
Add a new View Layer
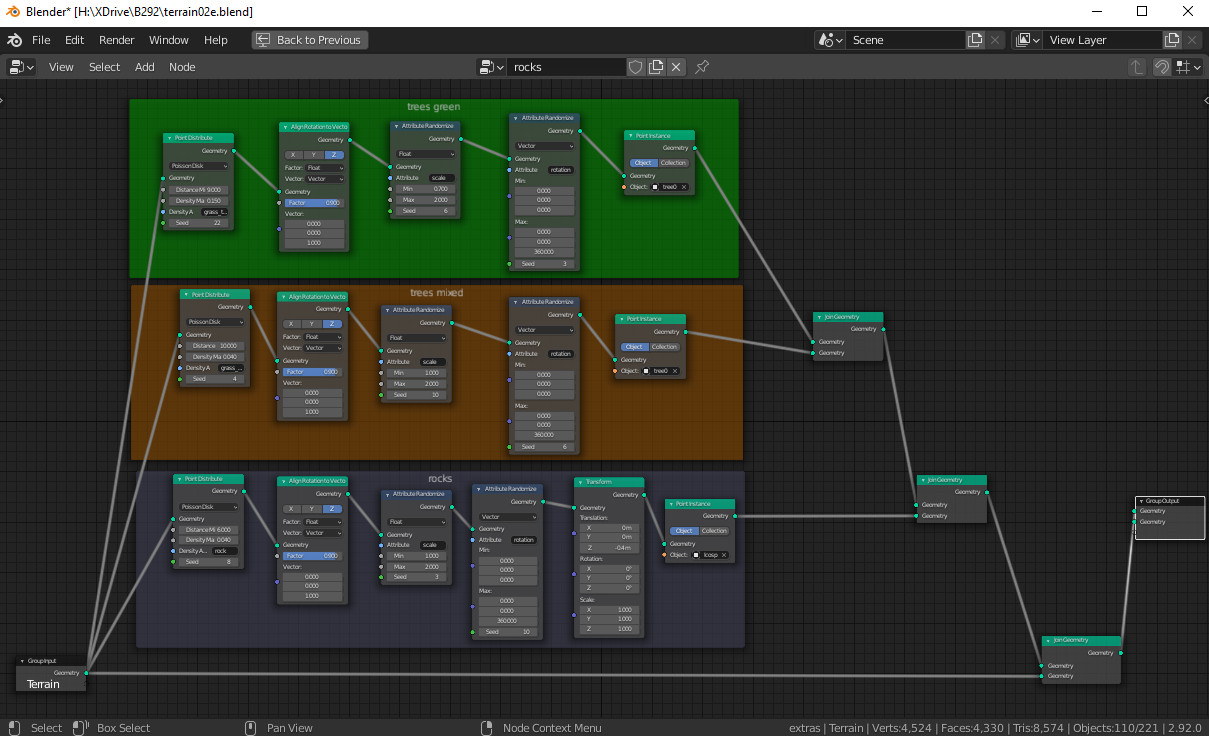click(x=1172, y=40)
